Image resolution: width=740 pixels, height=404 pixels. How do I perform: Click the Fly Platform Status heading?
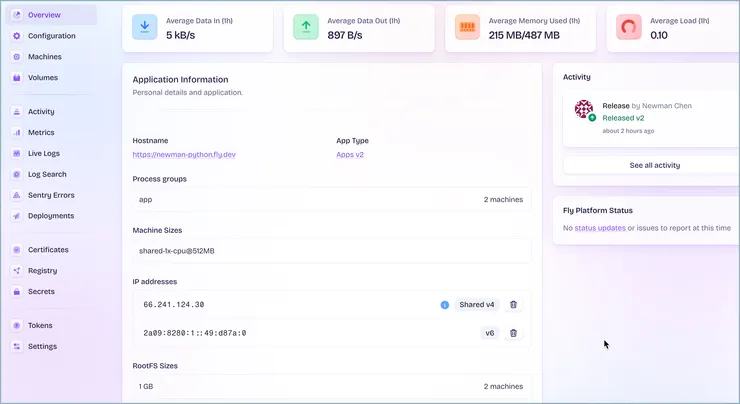(597, 210)
